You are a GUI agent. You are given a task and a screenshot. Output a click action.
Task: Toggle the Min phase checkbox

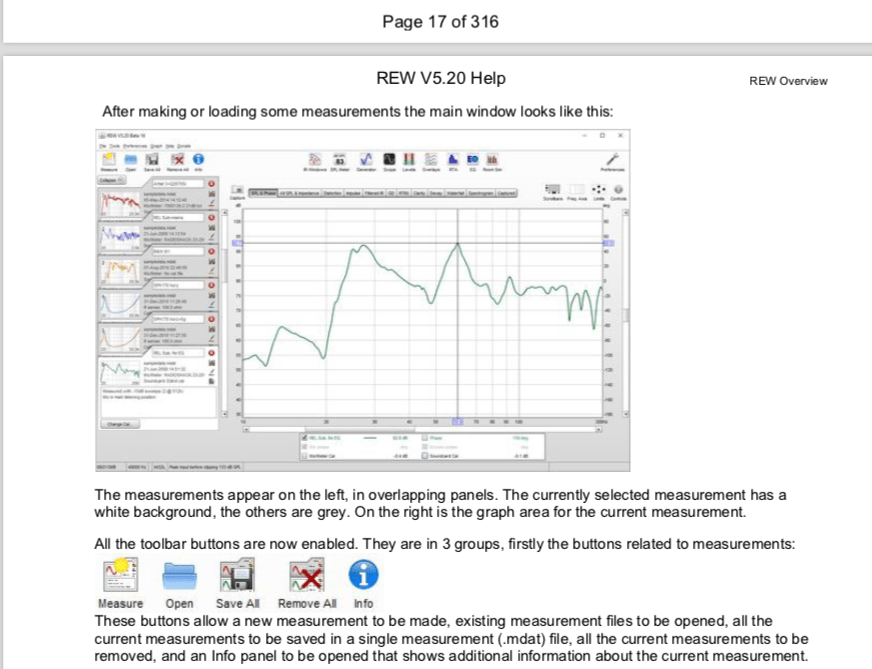[304, 447]
